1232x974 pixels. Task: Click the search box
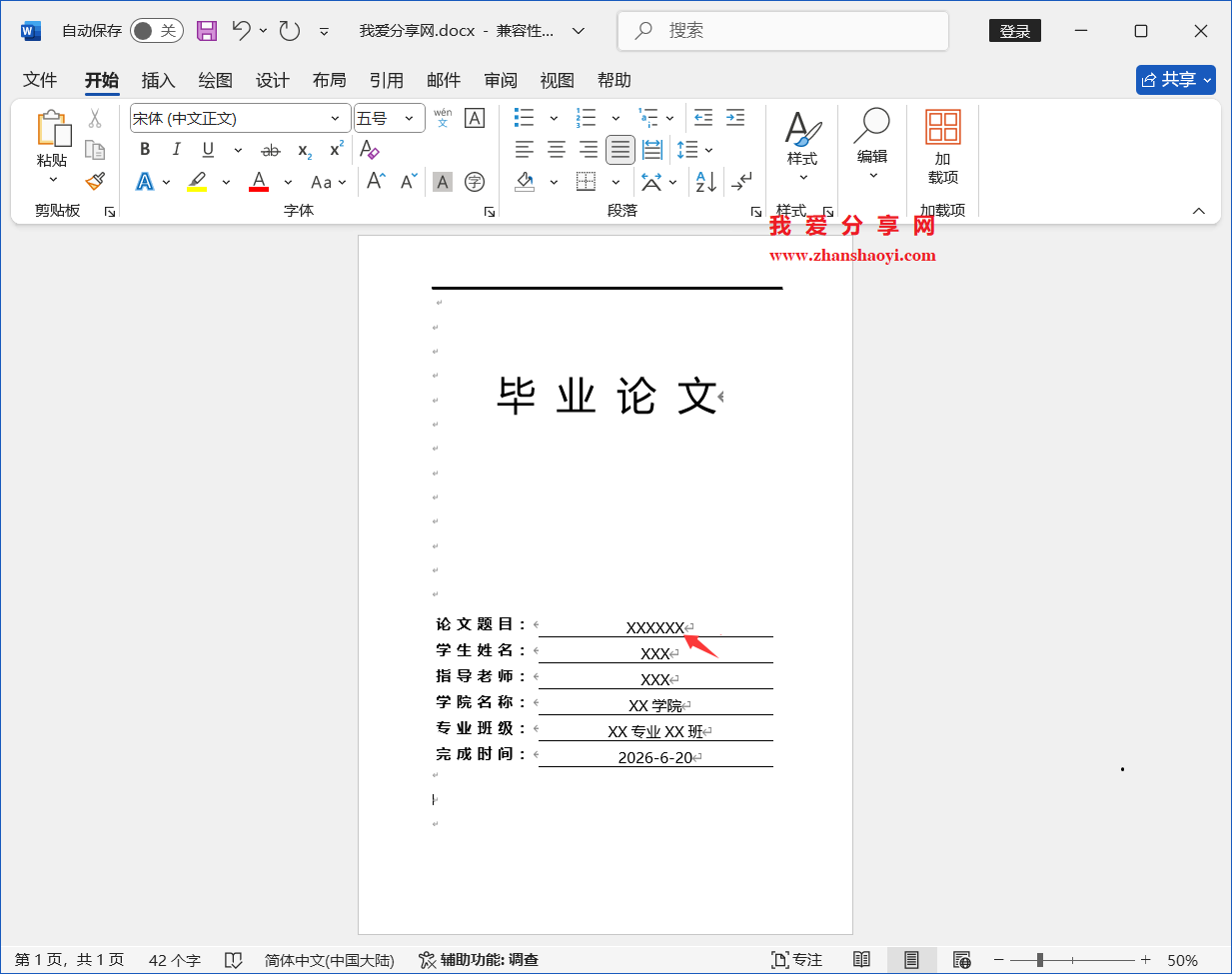click(x=783, y=31)
